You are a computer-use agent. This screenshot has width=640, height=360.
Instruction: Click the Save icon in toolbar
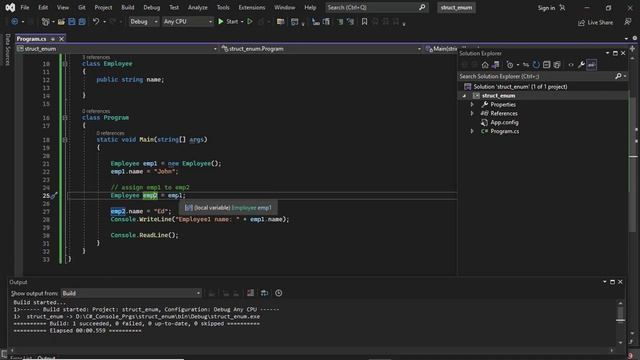click(x=72, y=22)
